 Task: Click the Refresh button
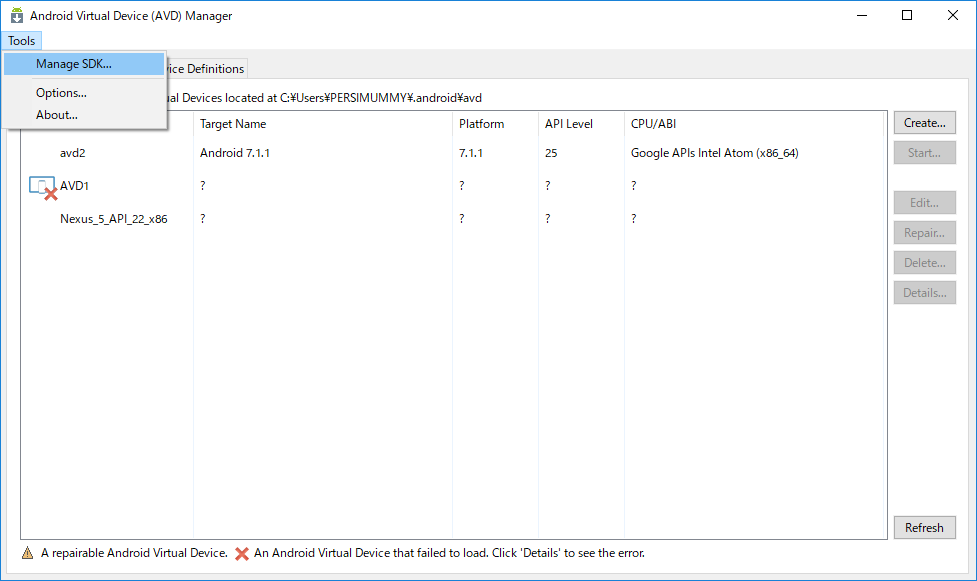coord(925,527)
